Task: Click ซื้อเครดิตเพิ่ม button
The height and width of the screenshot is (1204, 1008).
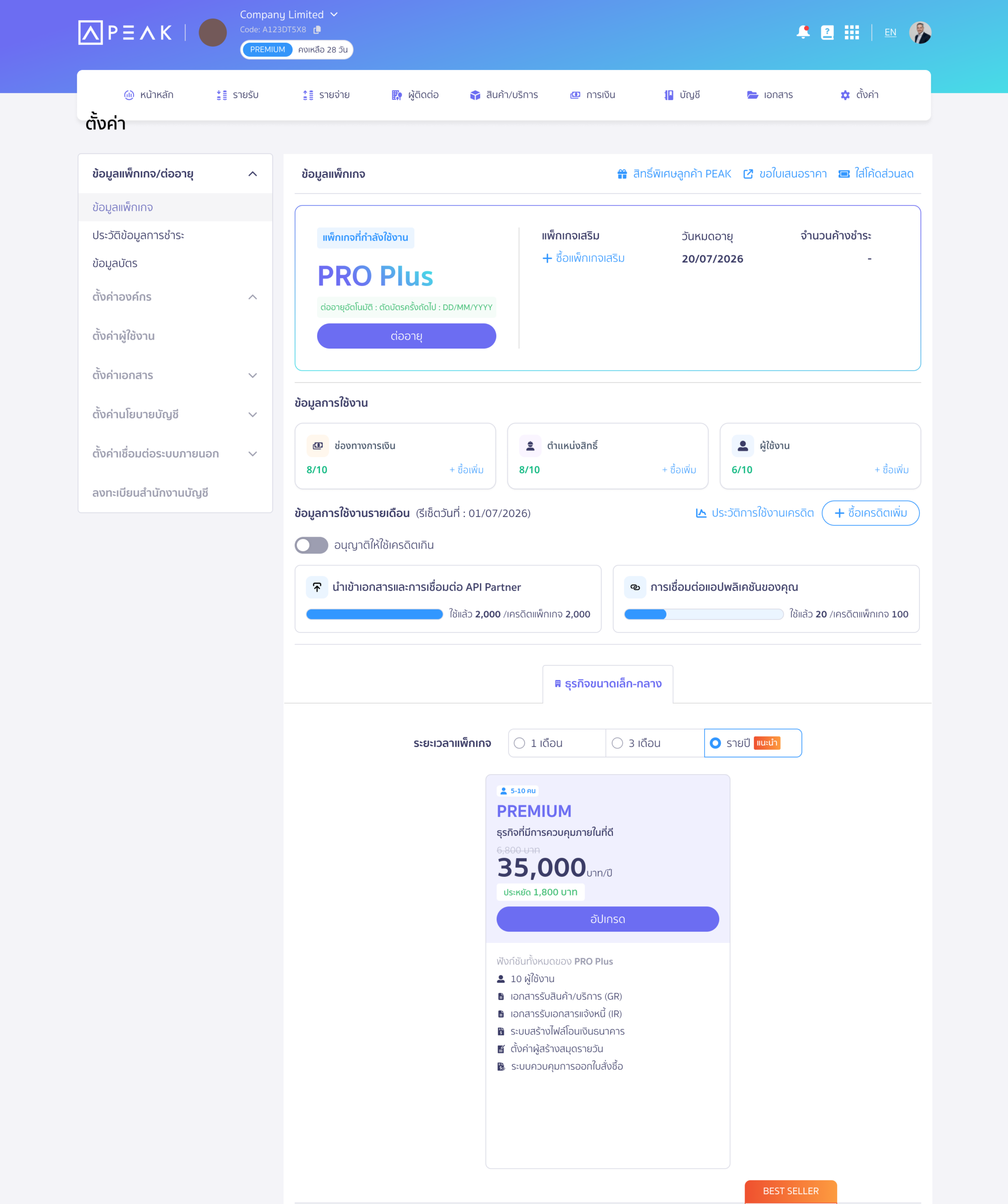Action: tap(870, 513)
